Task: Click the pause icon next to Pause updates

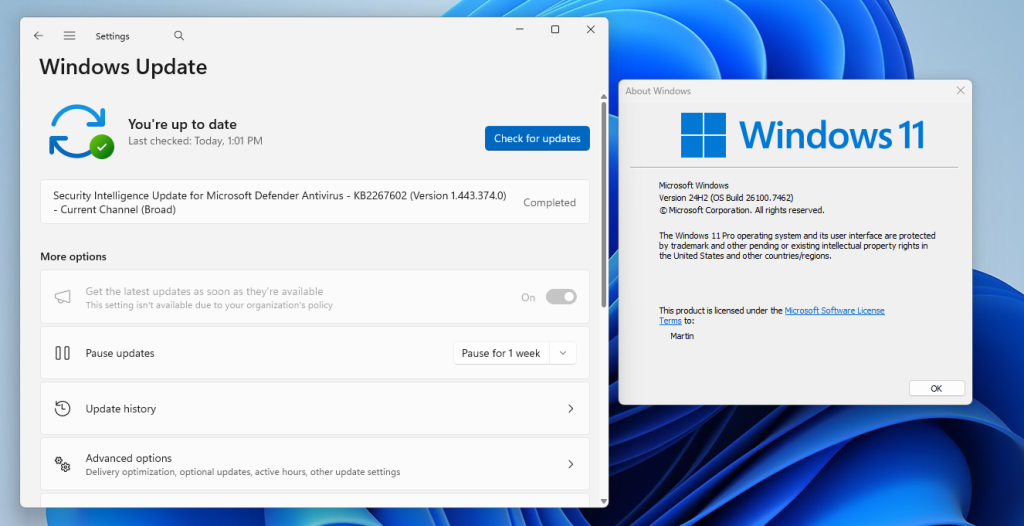Action: coord(62,353)
